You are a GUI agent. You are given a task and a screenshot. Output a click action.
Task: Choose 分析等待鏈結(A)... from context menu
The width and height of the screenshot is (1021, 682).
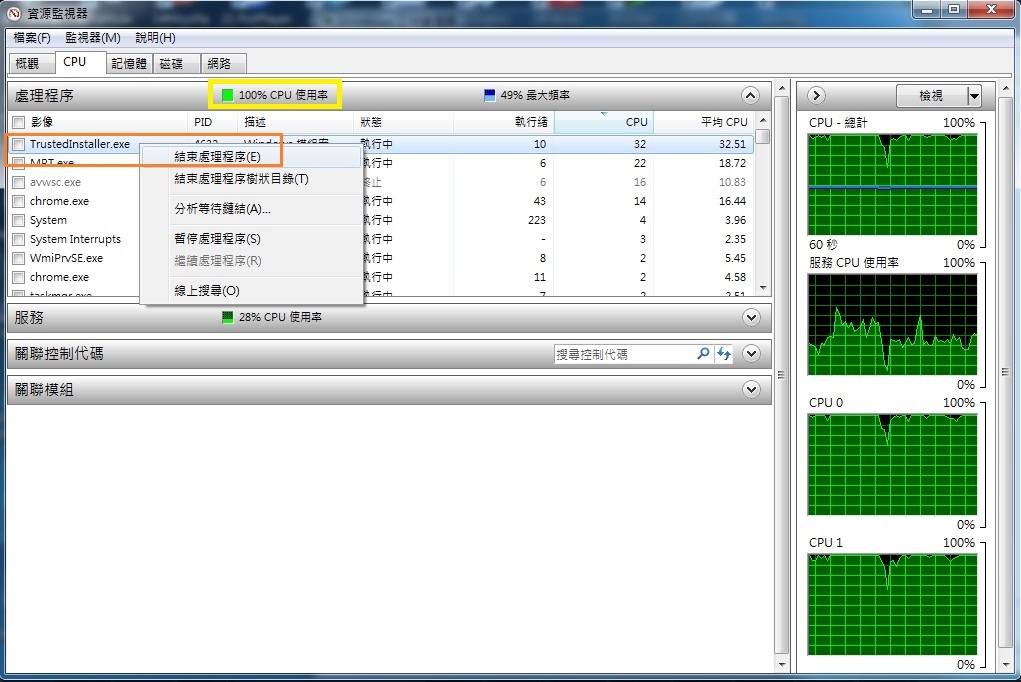[251, 208]
